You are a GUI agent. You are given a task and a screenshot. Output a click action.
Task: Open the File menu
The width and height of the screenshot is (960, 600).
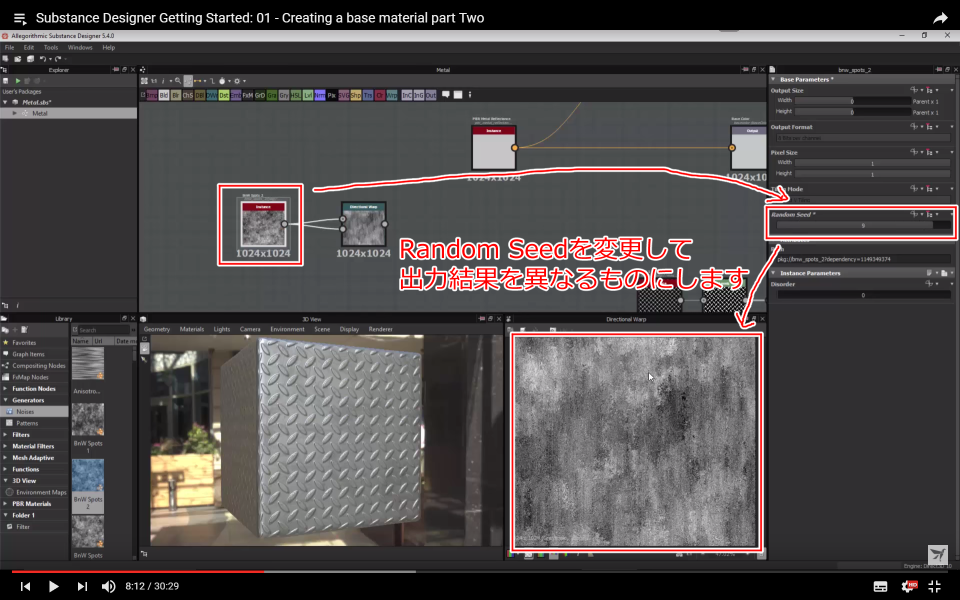coord(9,47)
